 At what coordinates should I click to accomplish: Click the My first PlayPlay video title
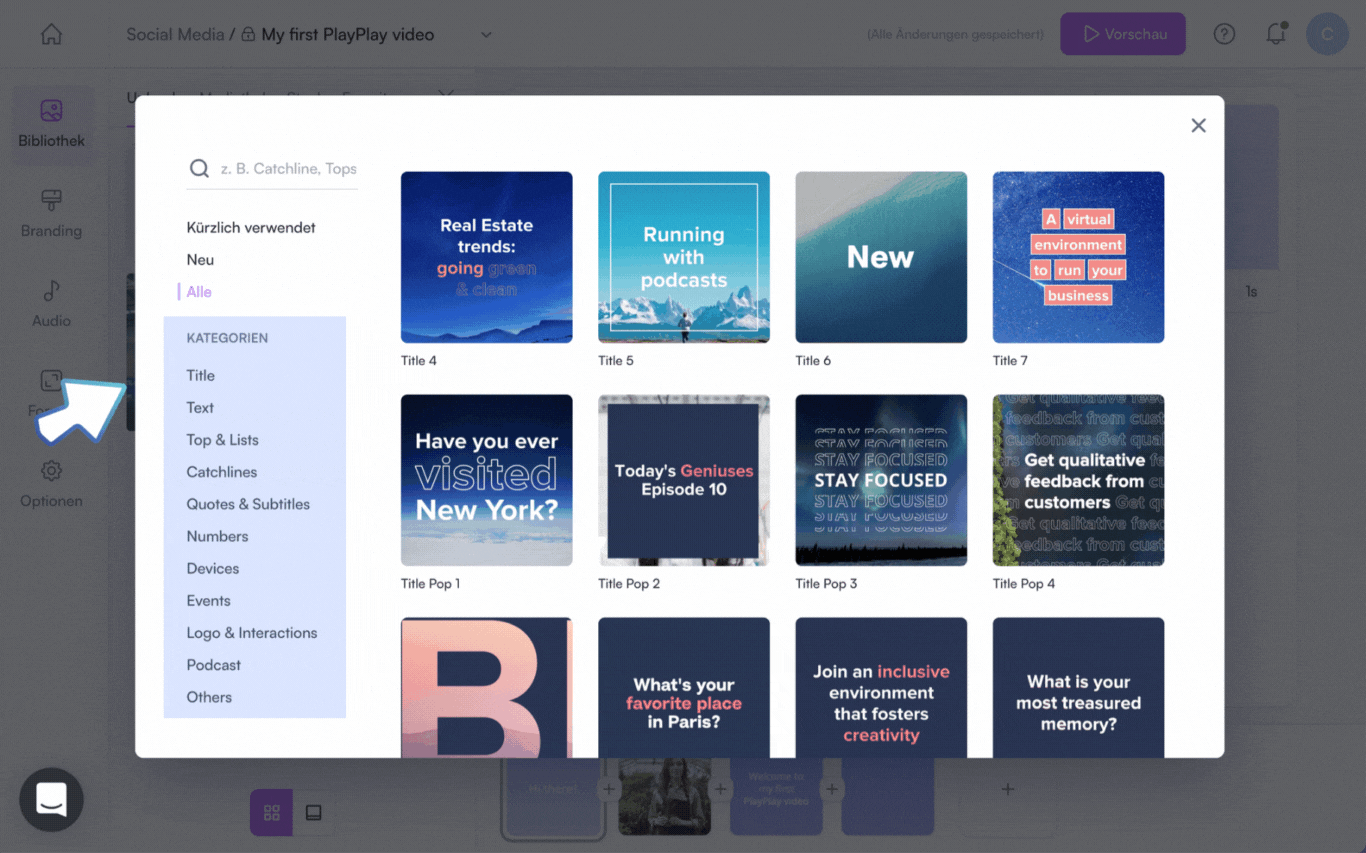click(347, 34)
